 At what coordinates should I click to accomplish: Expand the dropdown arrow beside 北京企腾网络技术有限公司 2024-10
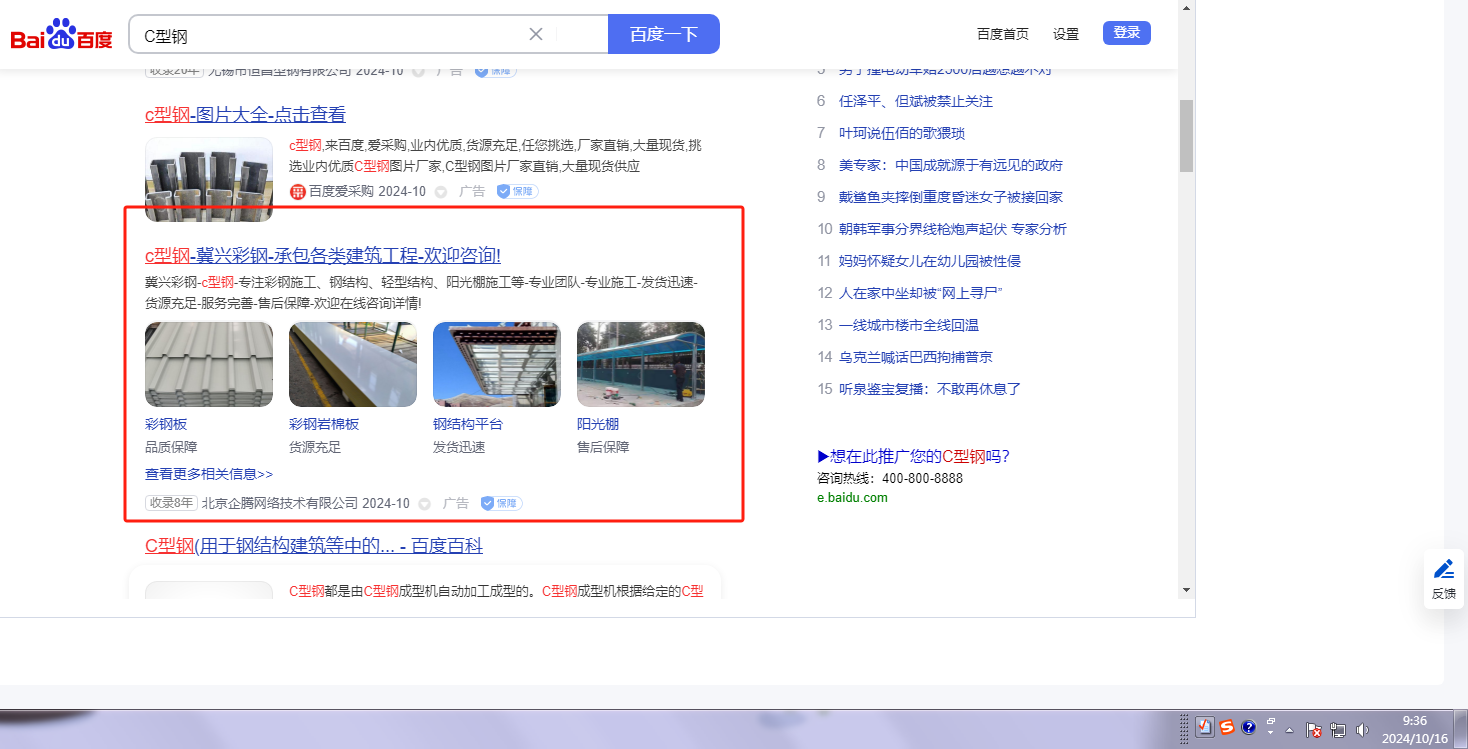(x=425, y=503)
